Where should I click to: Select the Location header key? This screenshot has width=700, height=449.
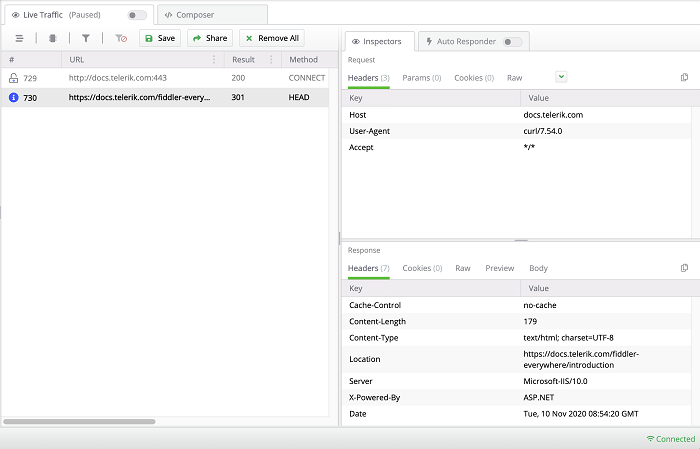pos(364,359)
